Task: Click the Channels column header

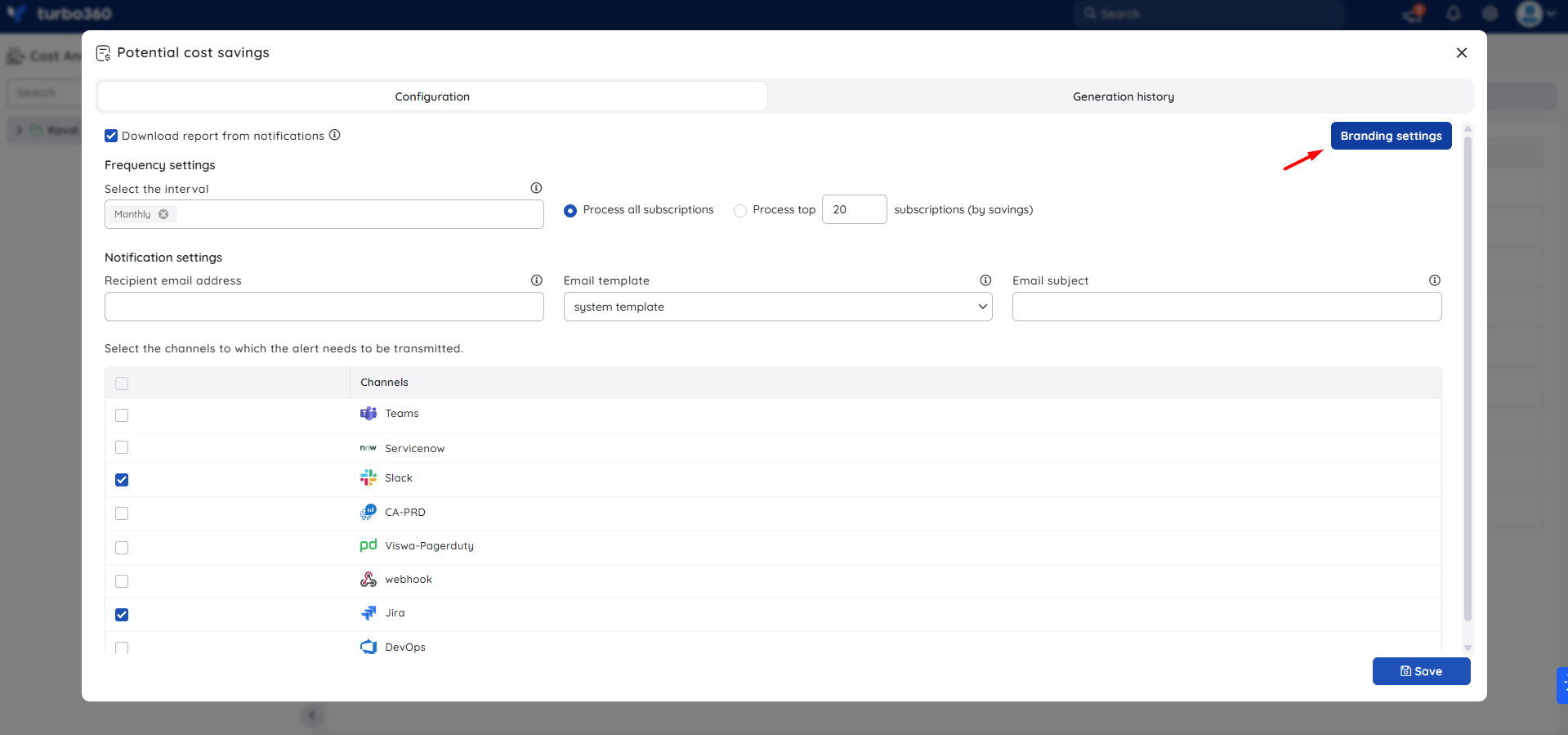Action: coord(385,383)
